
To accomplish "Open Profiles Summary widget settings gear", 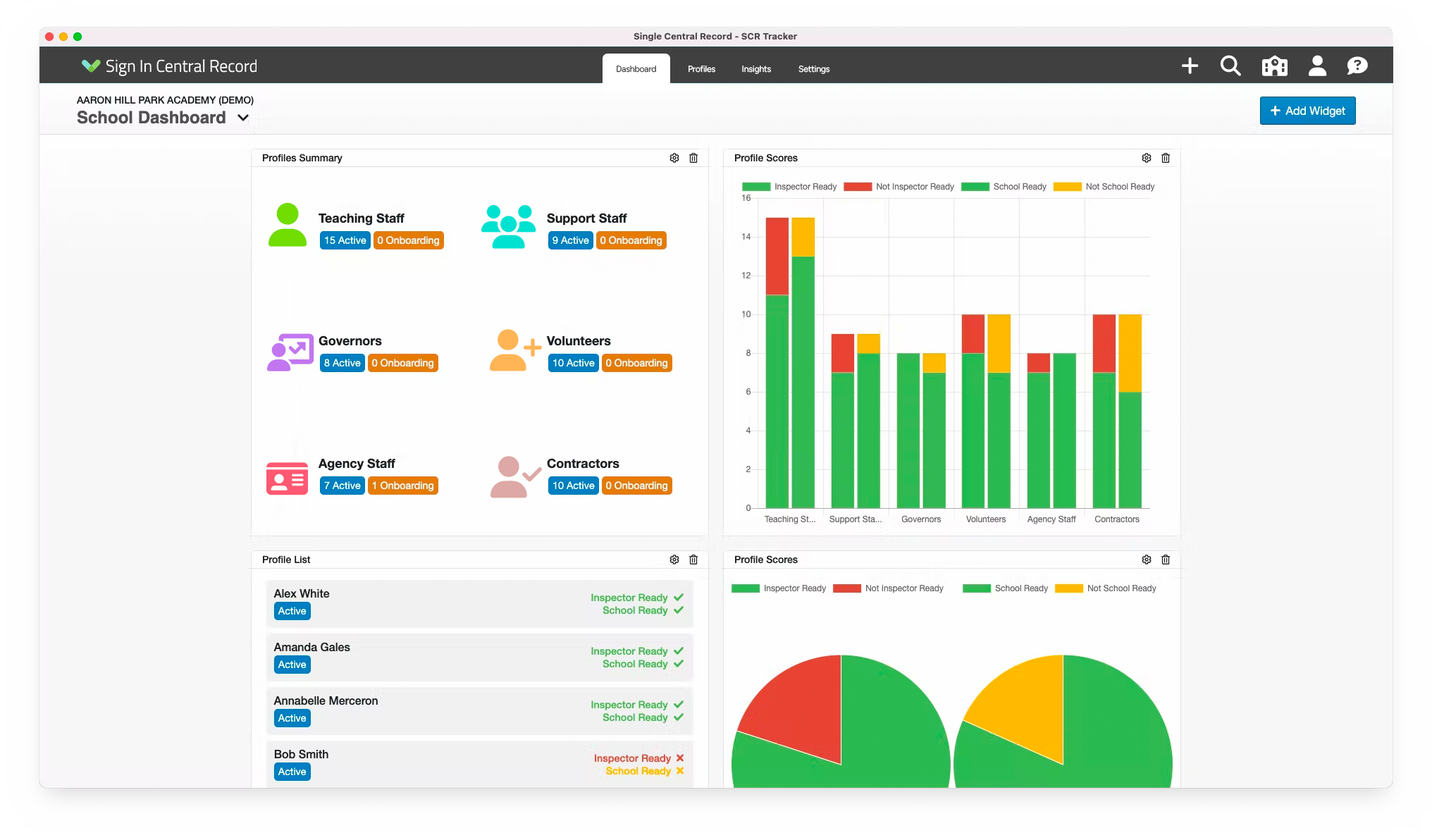I will pyautogui.click(x=674, y=158).
